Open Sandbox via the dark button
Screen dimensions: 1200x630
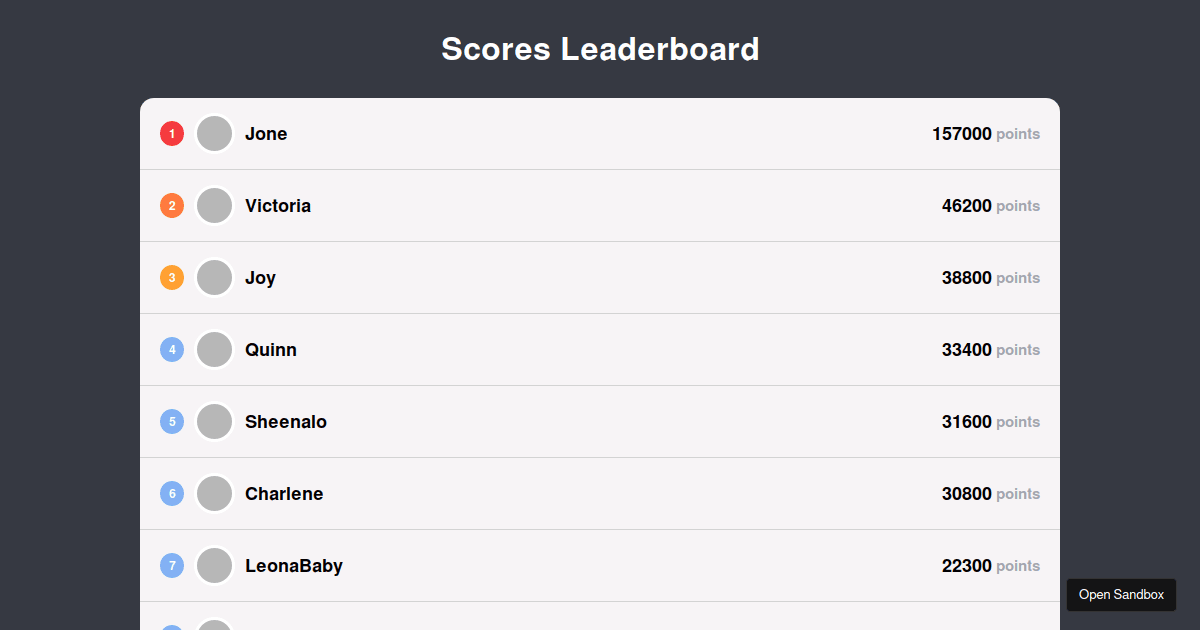click(x=1121, y=594)
